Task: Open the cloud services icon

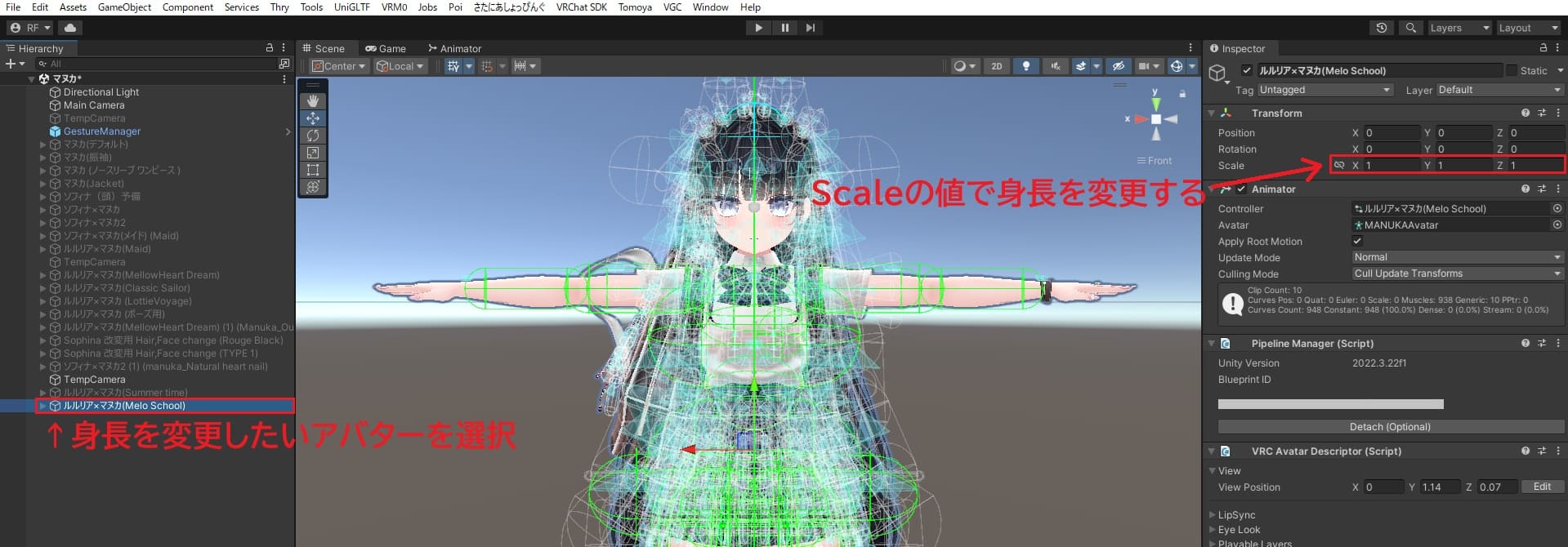Action: [70, 28]
